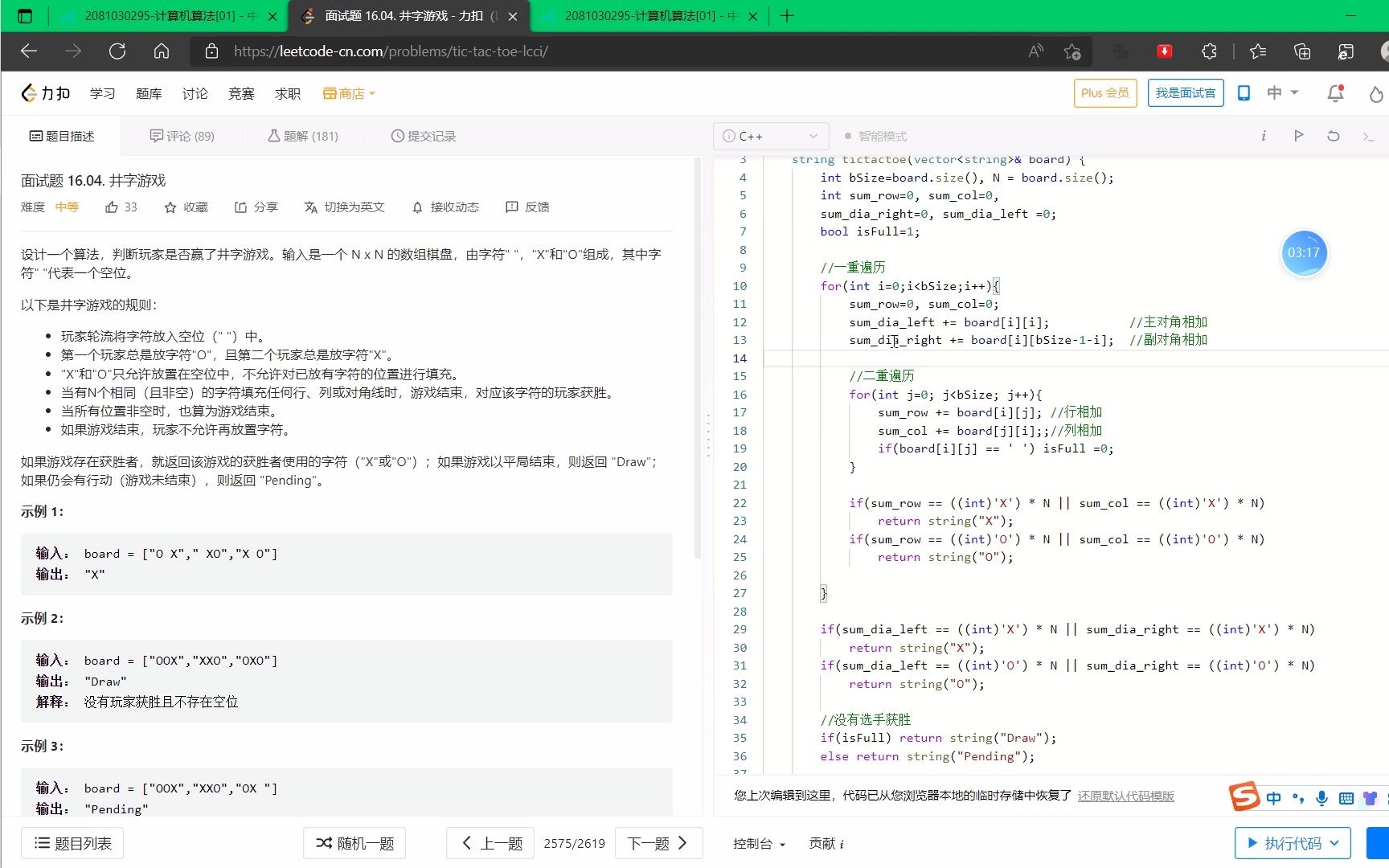Image resolution: width=1389 pixels, height=868 pixels.
Task: Open the 讨论 nav menu
Action: point(195,94)
